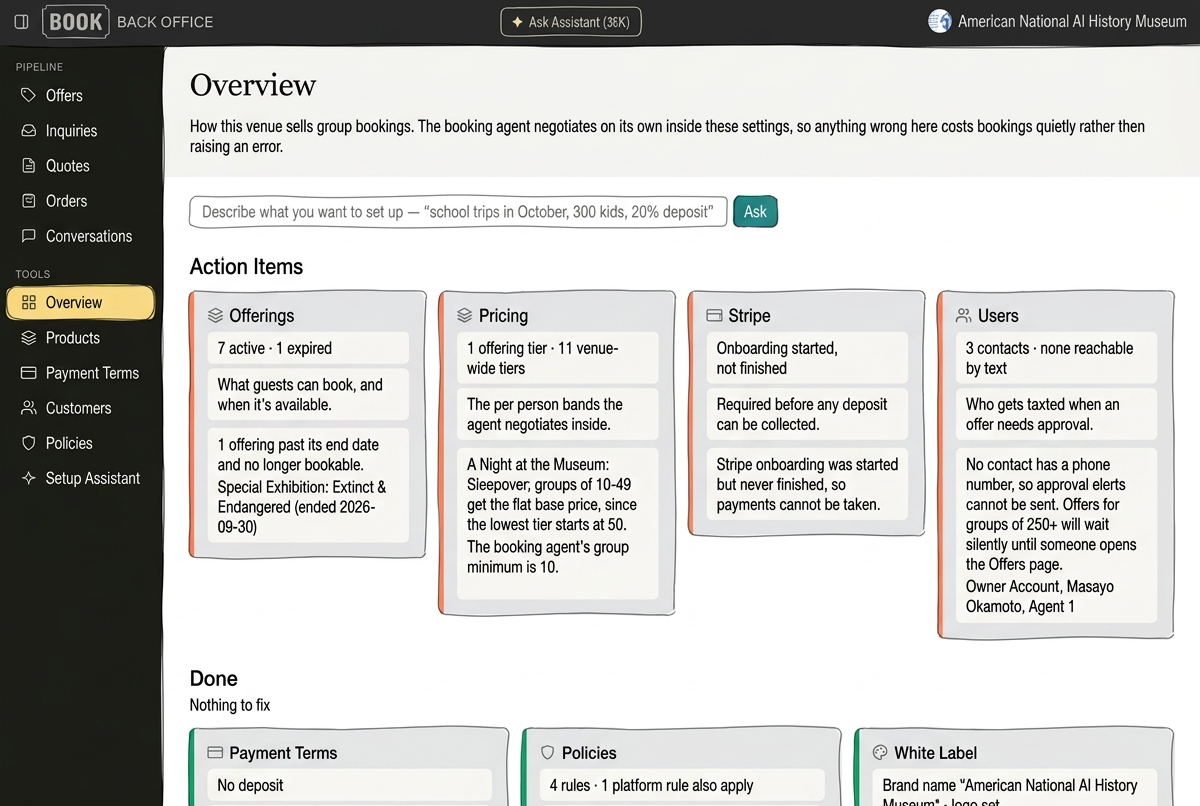Go to the Inquiries page
This screenshot has width=1200, height=806.
[x=81, y=130]
